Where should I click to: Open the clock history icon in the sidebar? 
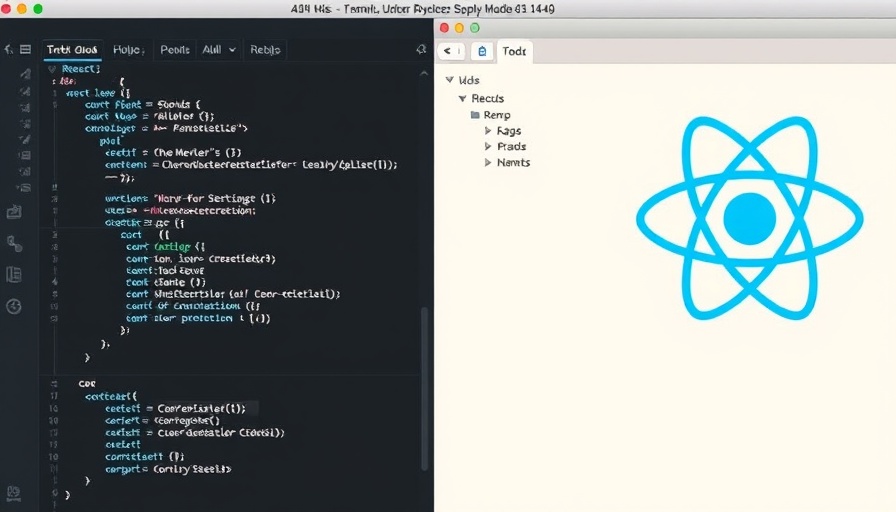pos(14,306)
